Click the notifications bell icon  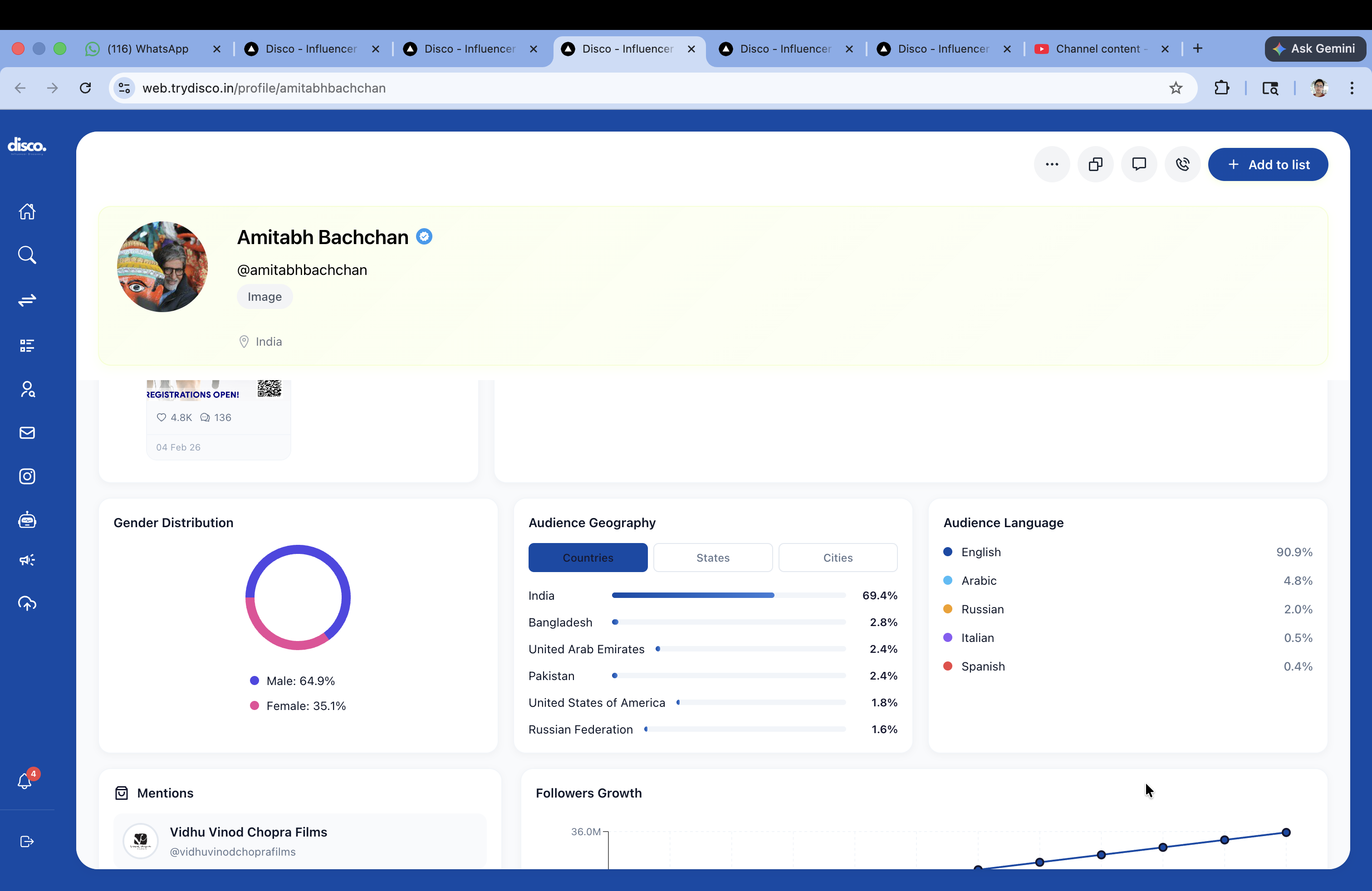(x=25, y=781)
